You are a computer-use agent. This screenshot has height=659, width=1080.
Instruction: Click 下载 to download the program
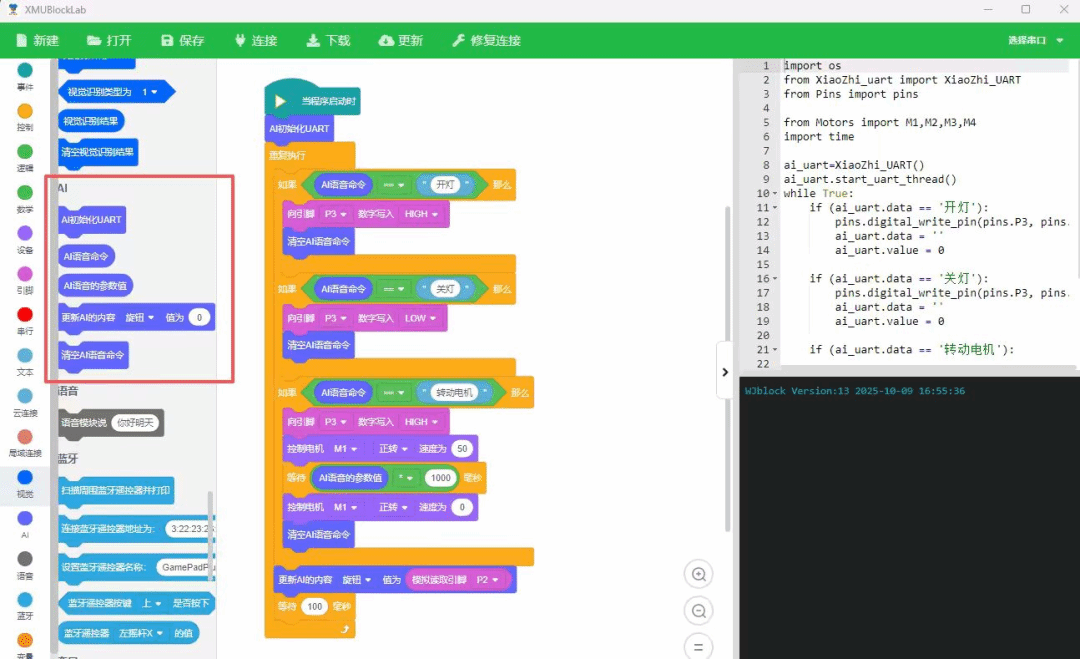[328, 41]
